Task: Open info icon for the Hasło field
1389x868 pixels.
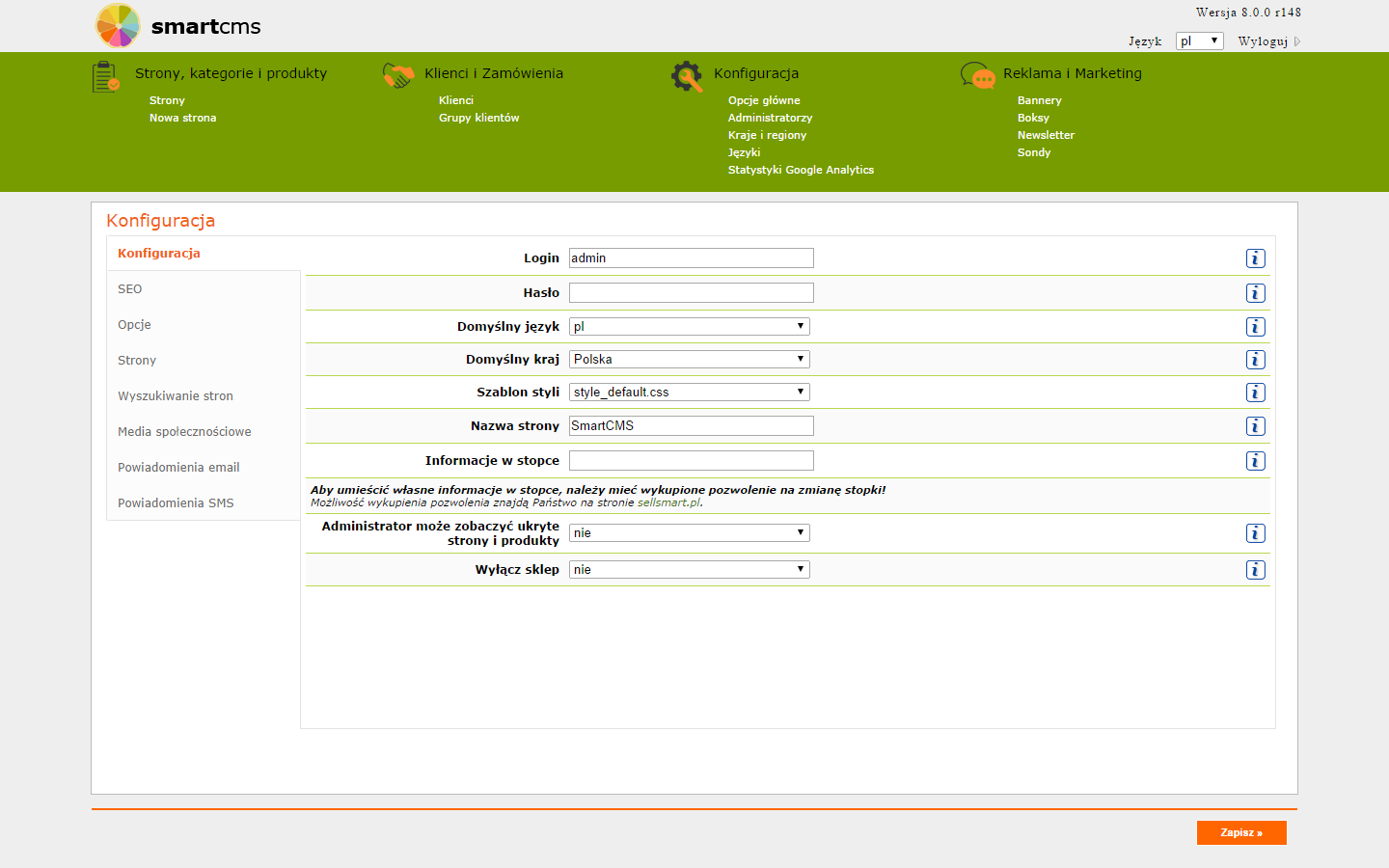Action: click(1255, 293)
